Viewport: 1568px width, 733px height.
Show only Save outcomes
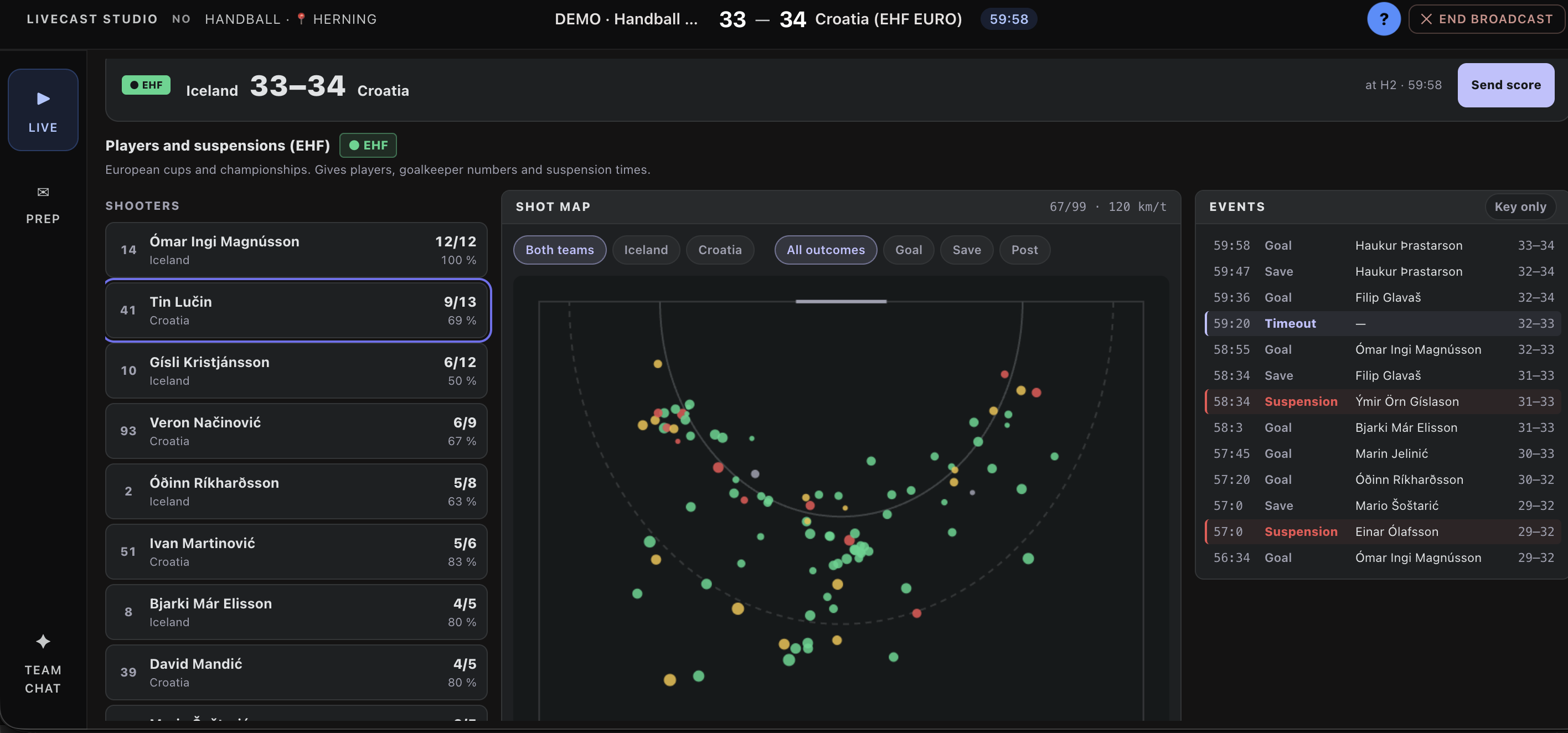pyautogui.click(x=966, y=250)
